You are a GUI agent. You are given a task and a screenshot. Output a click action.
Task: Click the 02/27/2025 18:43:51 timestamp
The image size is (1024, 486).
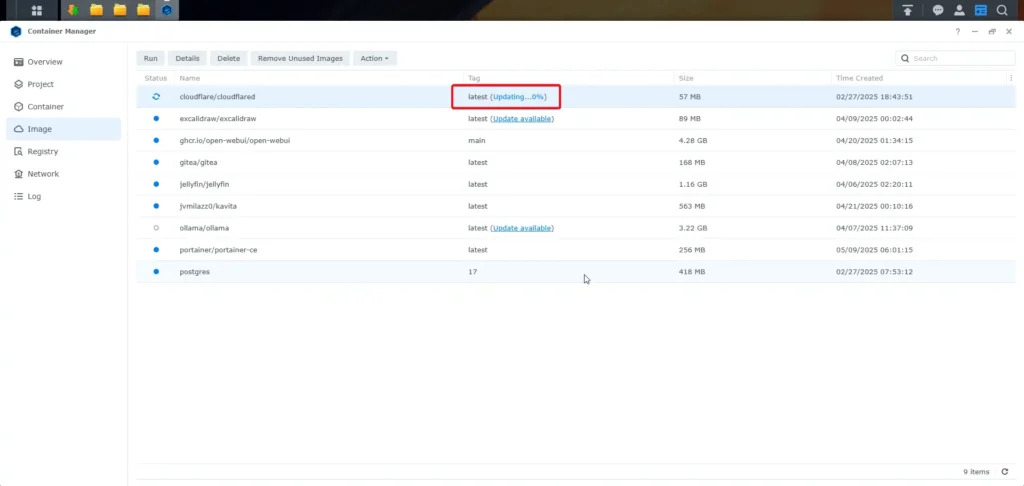(874, 97)
